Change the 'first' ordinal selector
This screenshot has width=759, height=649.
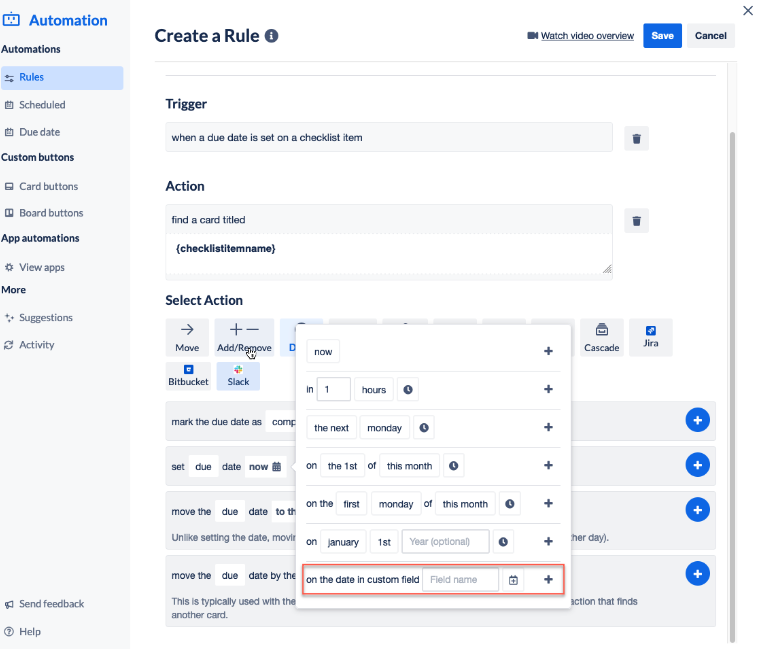(351, 504)
